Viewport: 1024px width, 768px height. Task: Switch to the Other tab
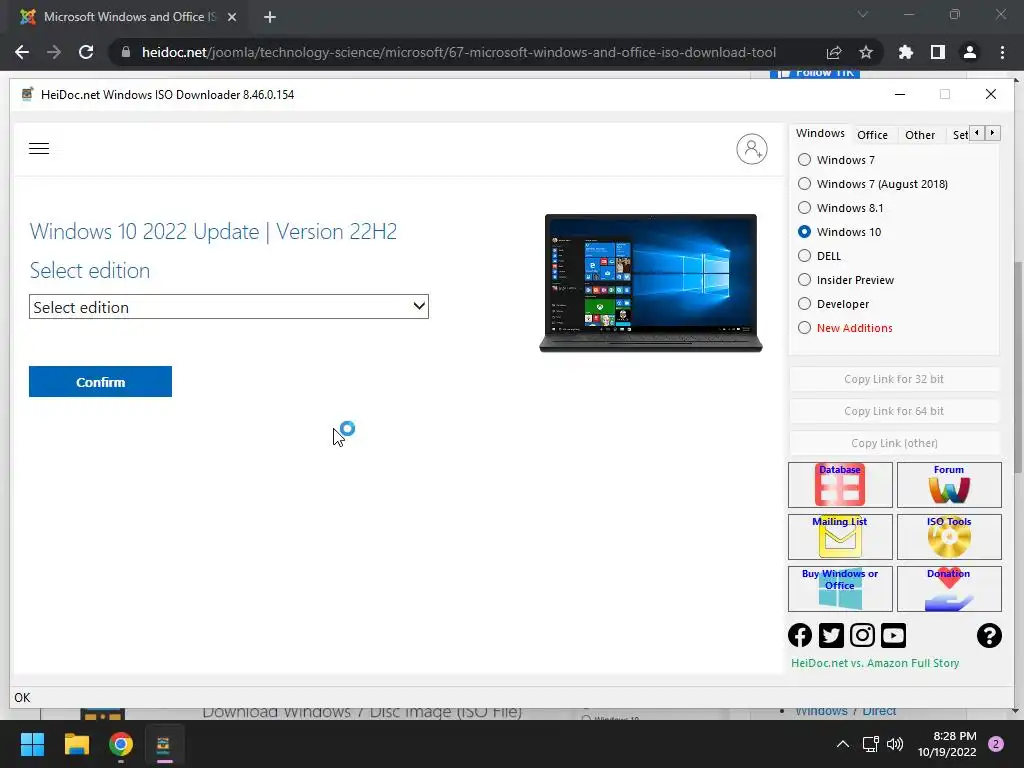920,135
